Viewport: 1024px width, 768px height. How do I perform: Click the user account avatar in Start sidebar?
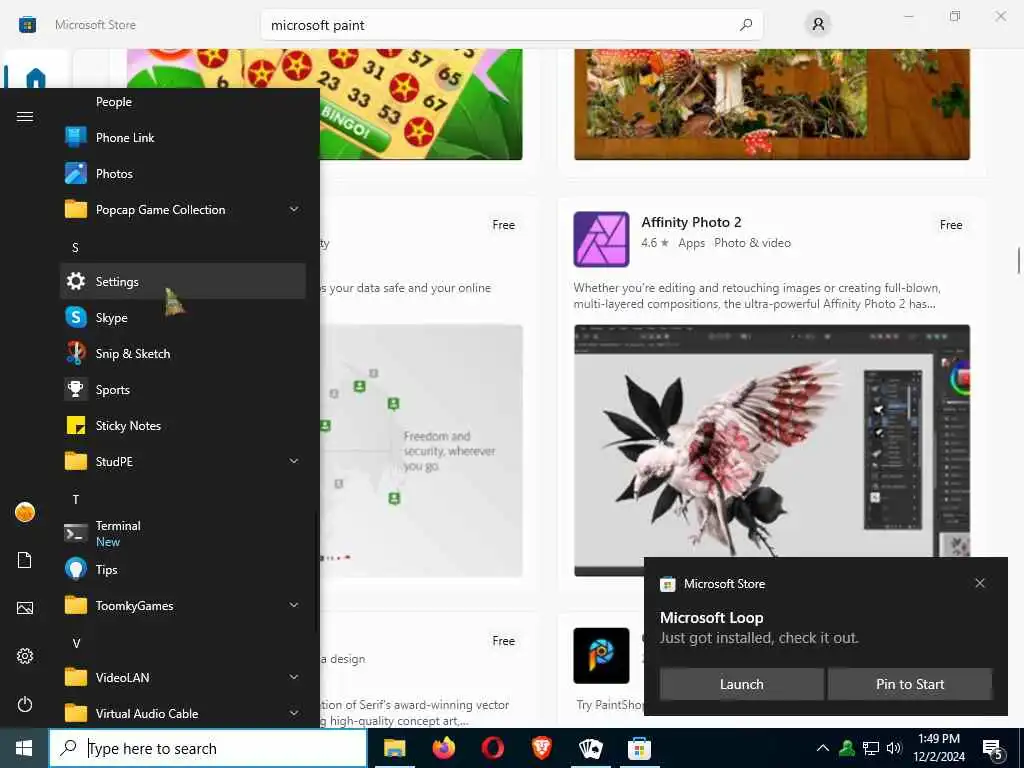[25, 512]
